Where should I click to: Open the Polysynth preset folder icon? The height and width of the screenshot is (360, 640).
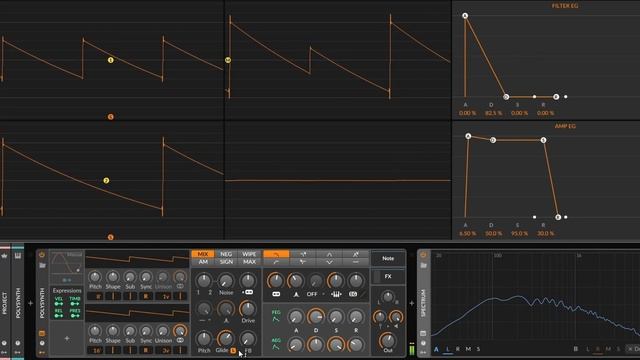(42, 265)
